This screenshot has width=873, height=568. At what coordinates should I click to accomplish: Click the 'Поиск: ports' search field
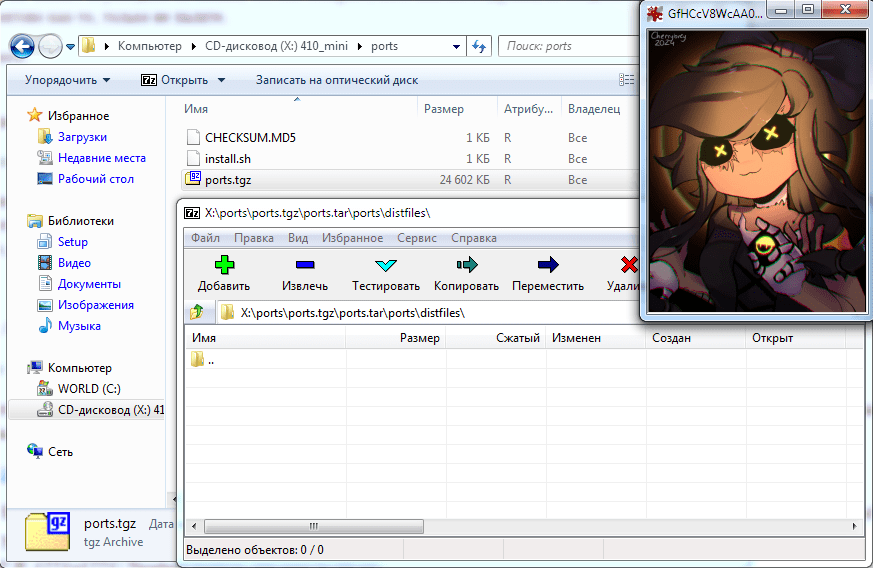(568, 46)
